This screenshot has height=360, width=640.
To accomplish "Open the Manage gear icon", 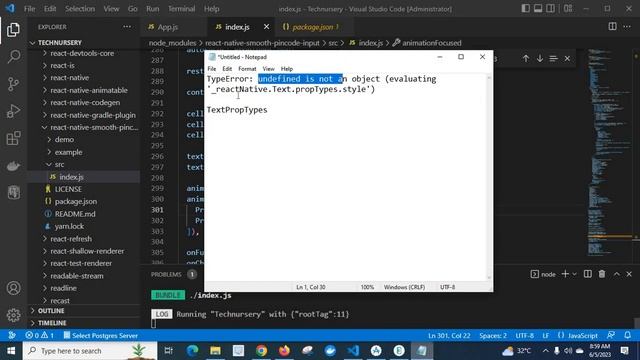I will pos(13,315).
